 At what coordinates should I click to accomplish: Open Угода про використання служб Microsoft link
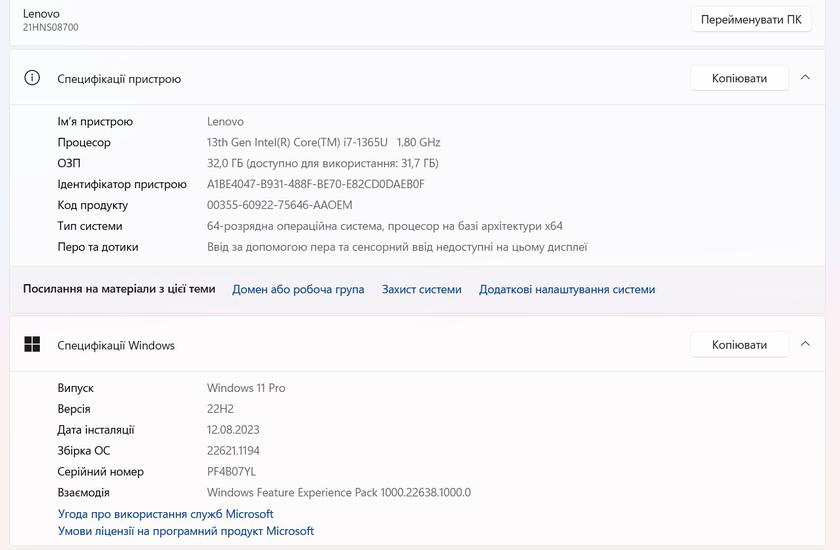[165, 514]
